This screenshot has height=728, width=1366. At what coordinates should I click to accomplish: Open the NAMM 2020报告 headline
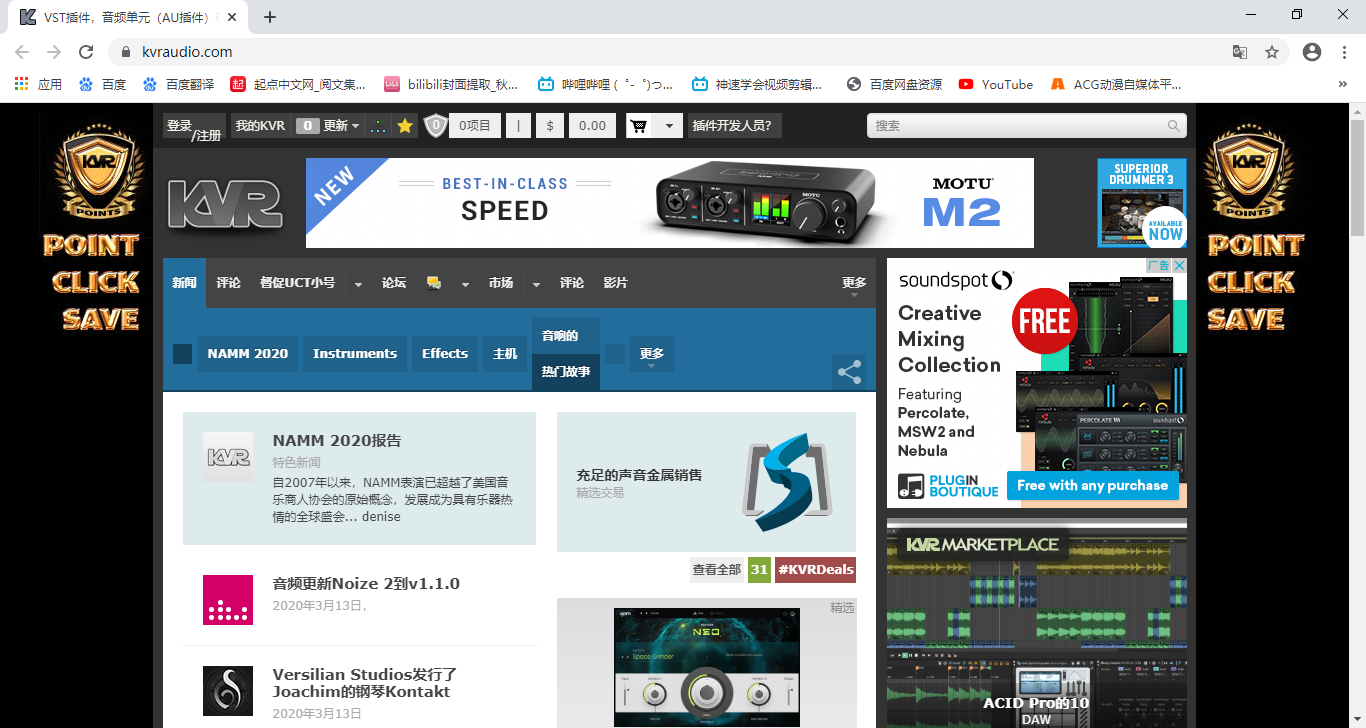pyautogui.click(x=337, y=441)
